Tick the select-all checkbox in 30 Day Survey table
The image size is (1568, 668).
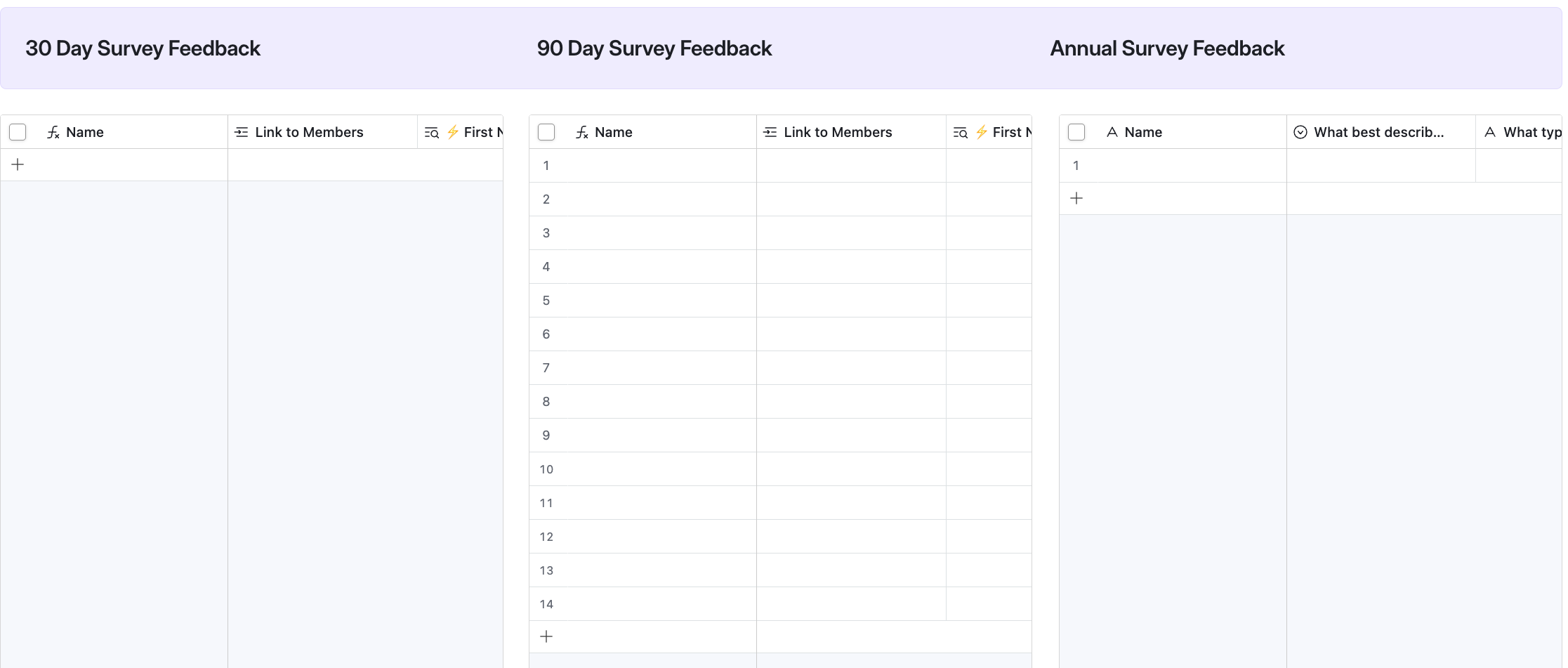pyautogui.click(x=18, y=132)
